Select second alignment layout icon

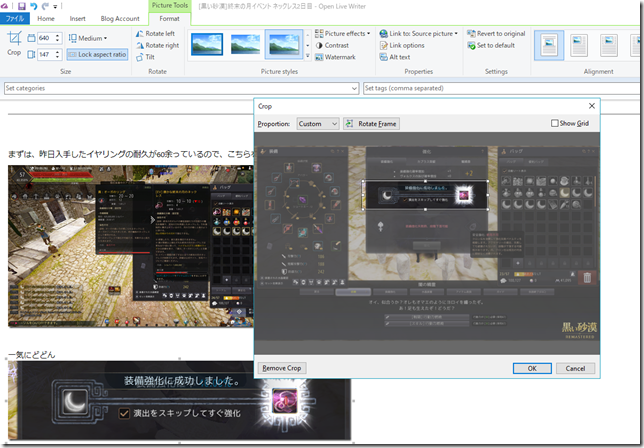click(x=579, y=45)
